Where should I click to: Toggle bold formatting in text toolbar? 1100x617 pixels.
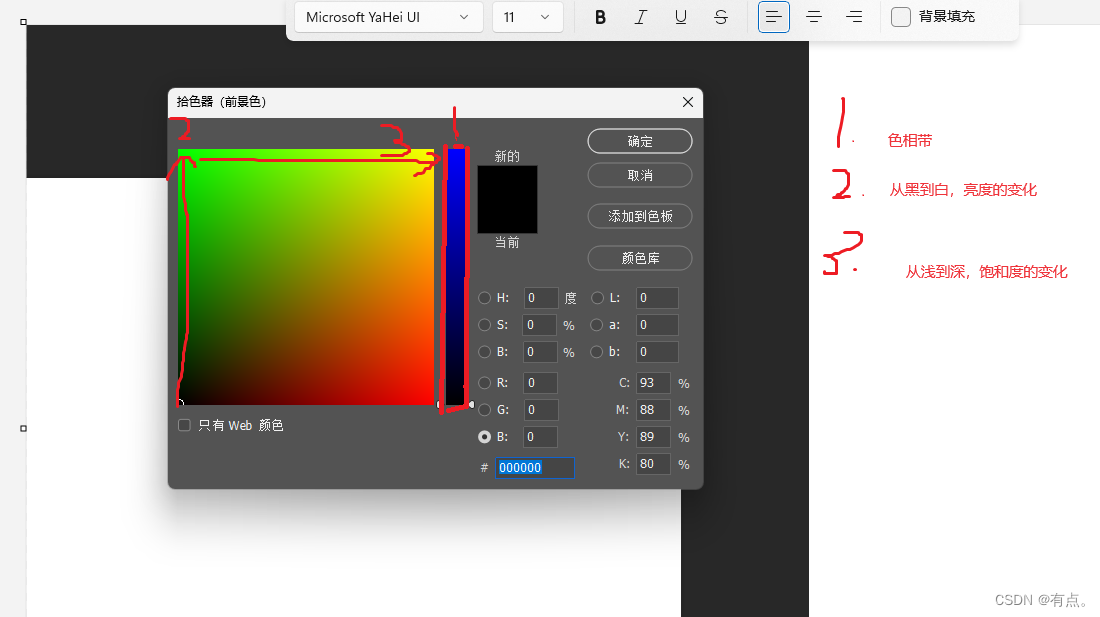pyautogui.click(x=600, y=17)
